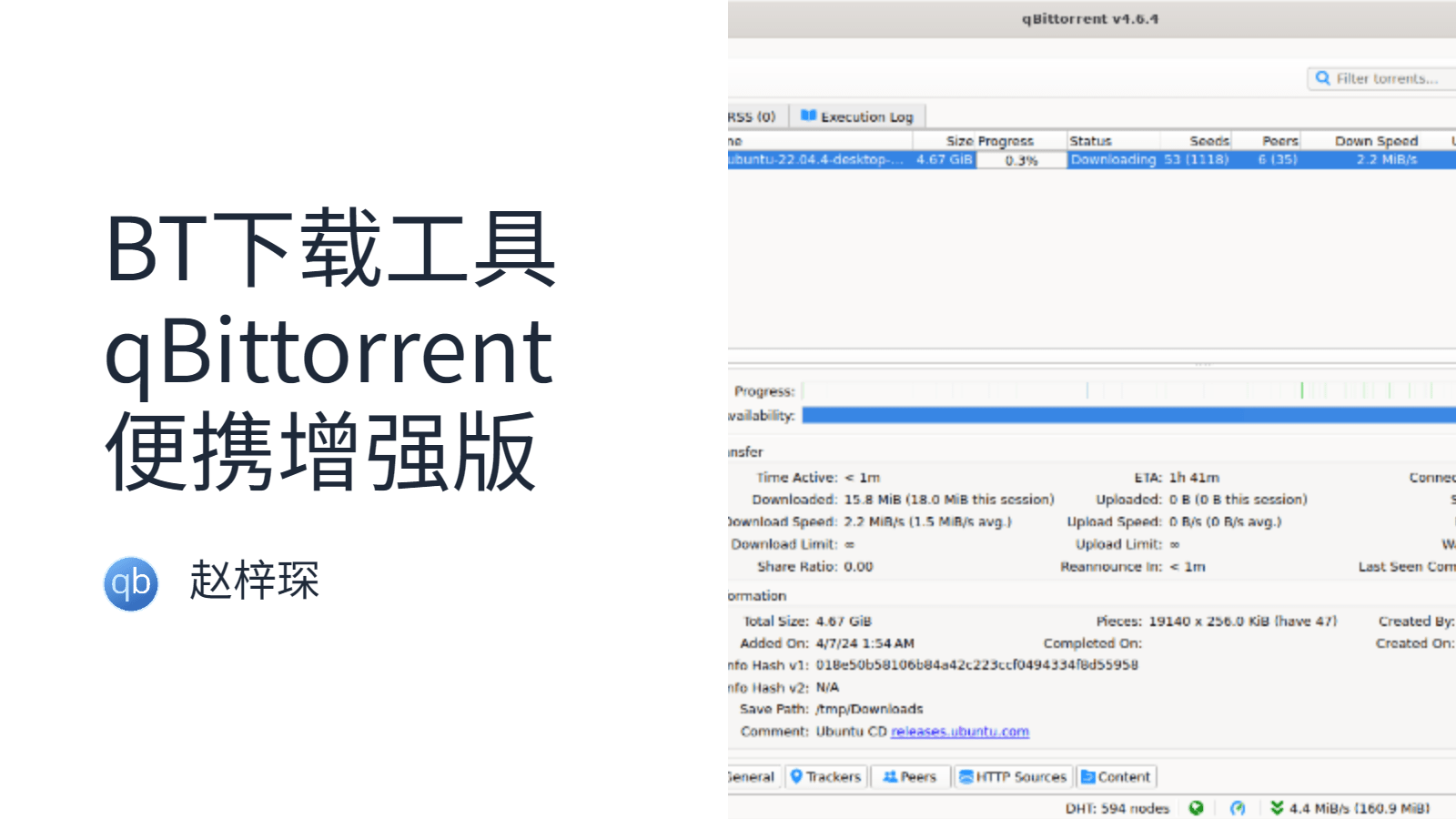Click the 6 (35) peers cell
Image resolution: width=1456 pixels, height=819 pixels.
tap(1278, 159)
